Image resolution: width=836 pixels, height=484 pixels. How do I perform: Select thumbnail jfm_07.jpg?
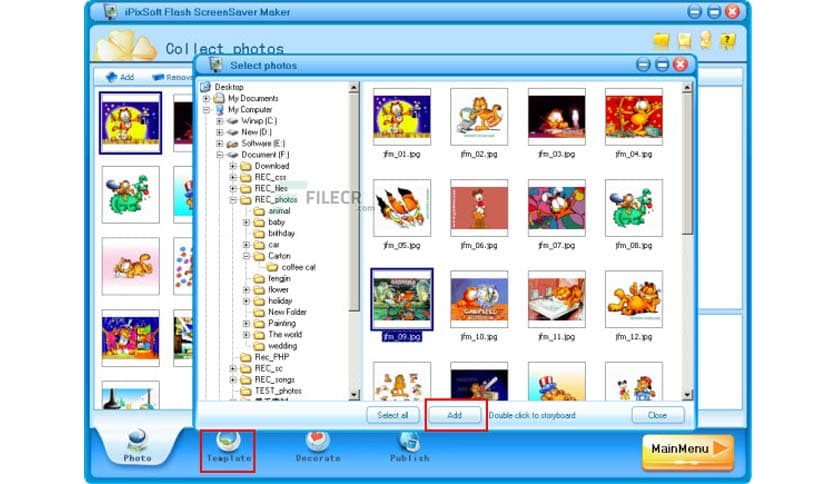click(x=557, y=208)
